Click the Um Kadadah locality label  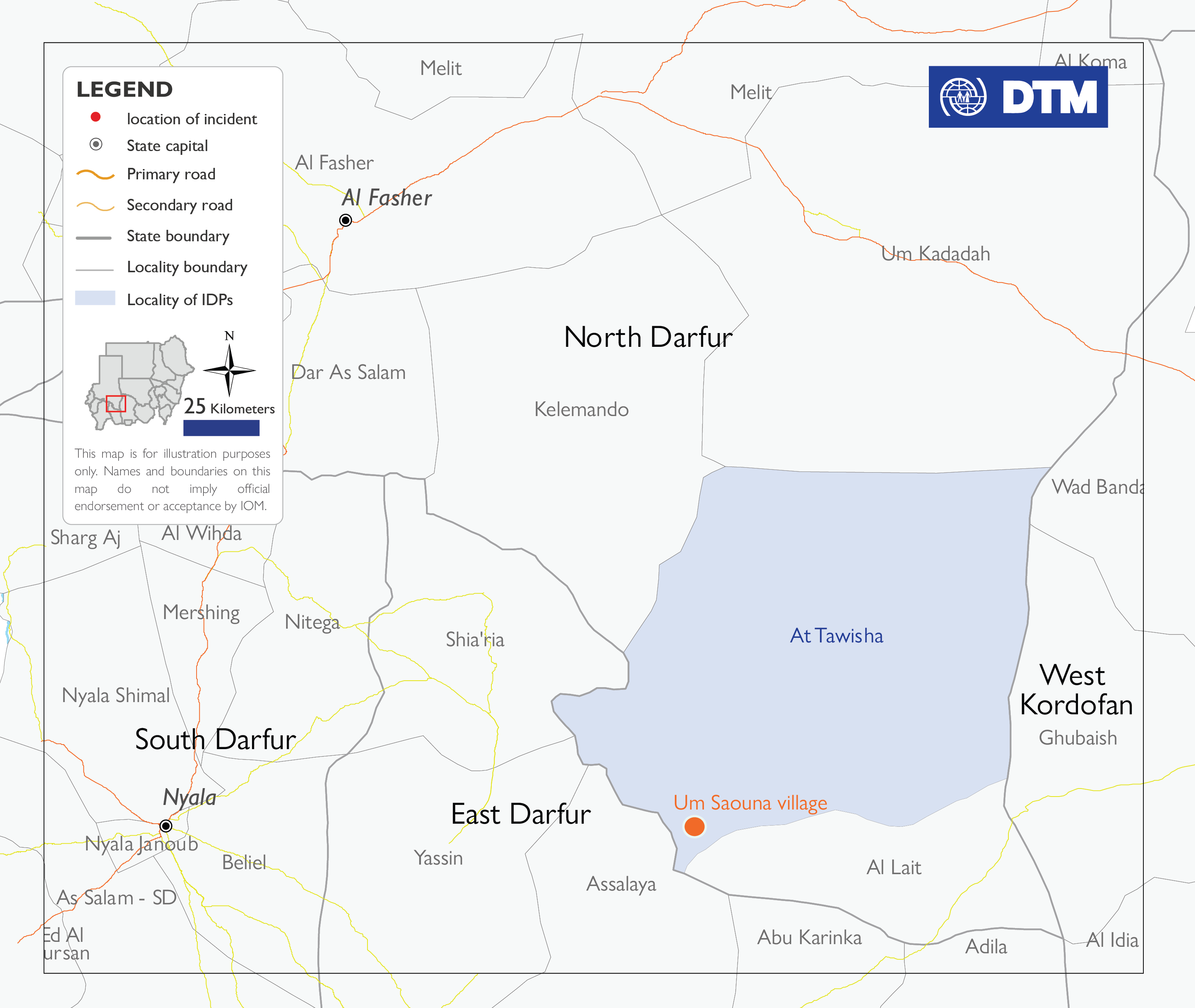[935, 254]
